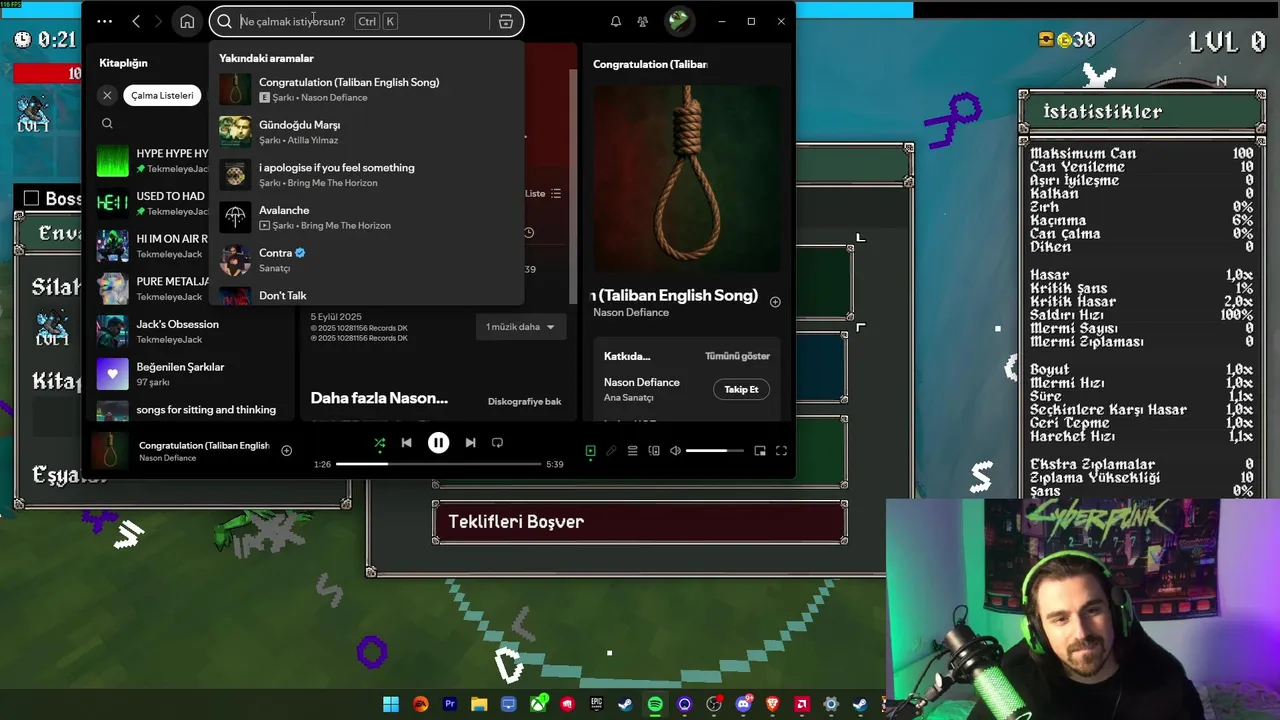Click the Kitaplığın library header
1280x720 pixels.
pyautogui.click(x=123, y=63)
